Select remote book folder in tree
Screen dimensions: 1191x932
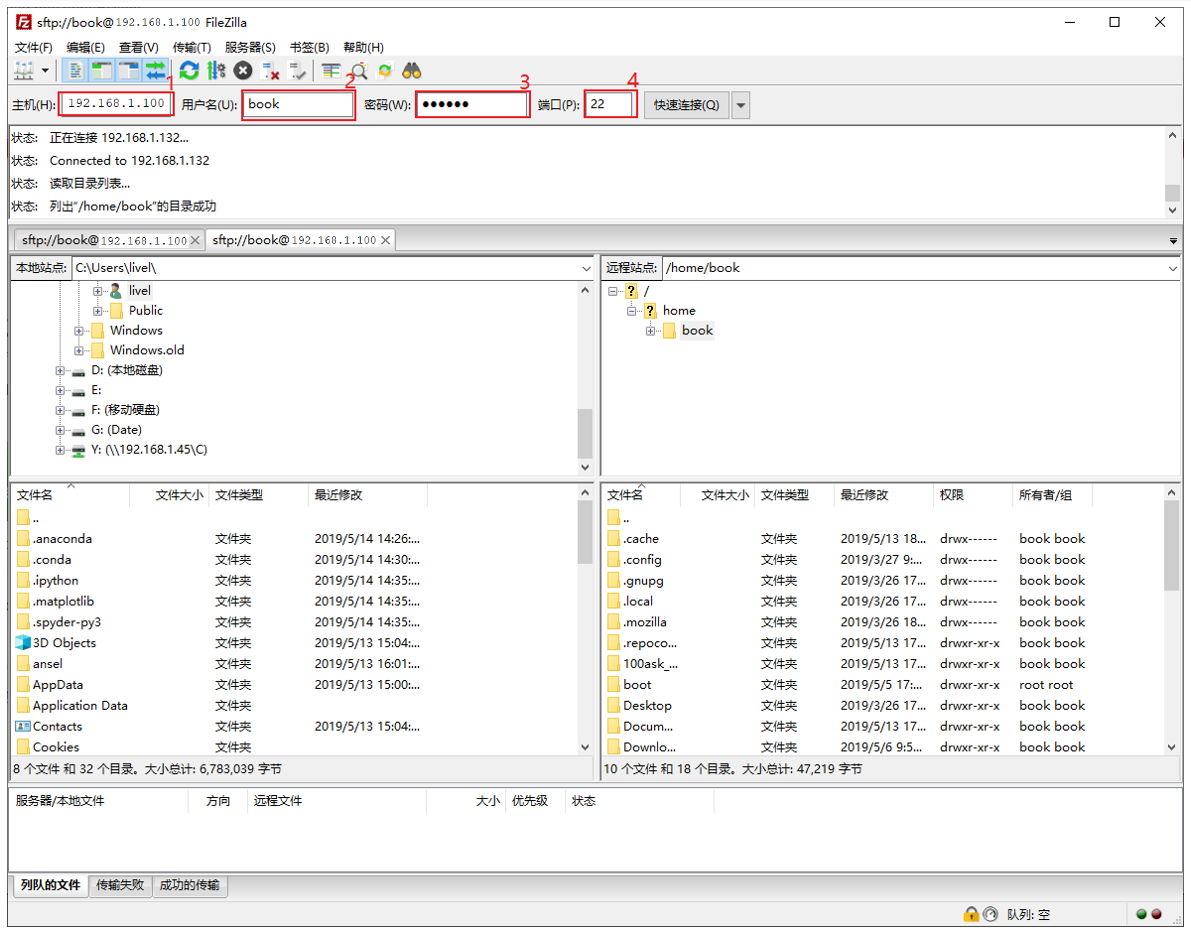tap(697, 330)
